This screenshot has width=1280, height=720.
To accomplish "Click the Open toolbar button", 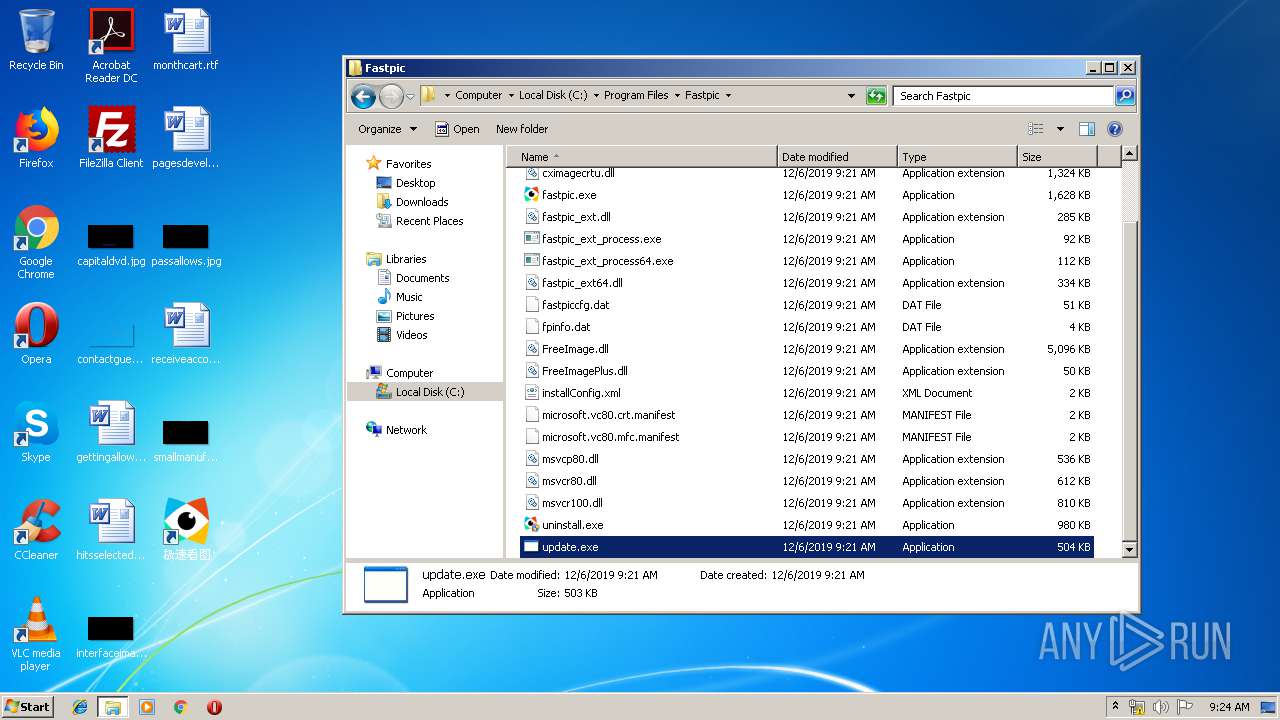I will pyautogui.click(x=457, y=129).
